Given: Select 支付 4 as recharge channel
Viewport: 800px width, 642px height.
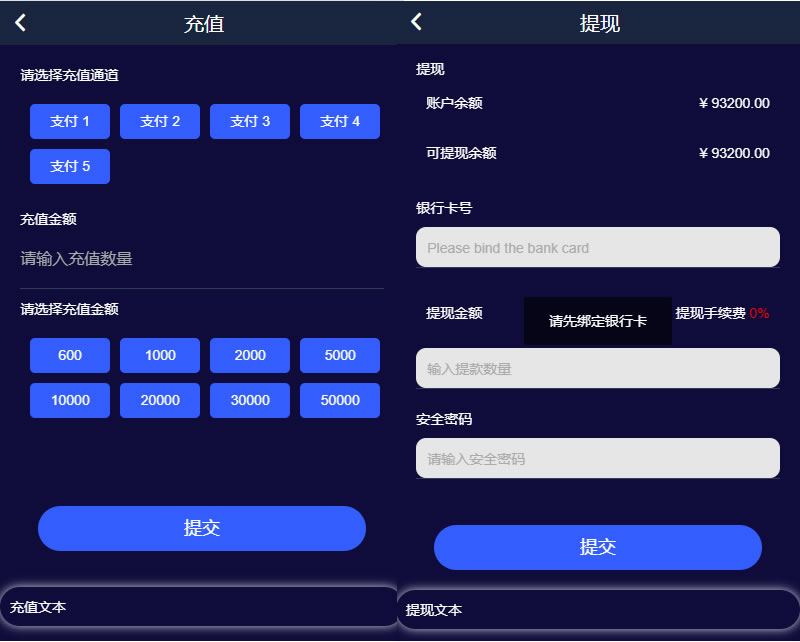Looking at the screenshot, I should 340,121.
